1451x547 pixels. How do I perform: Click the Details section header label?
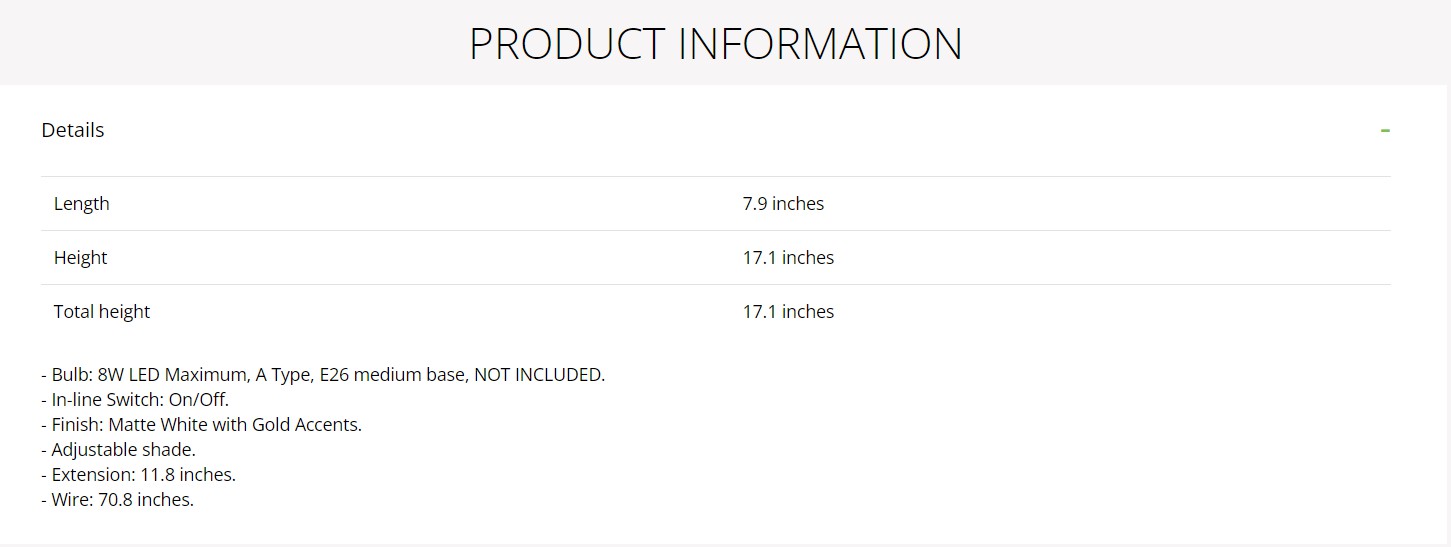pyautogui.click(x=73, y=130)
